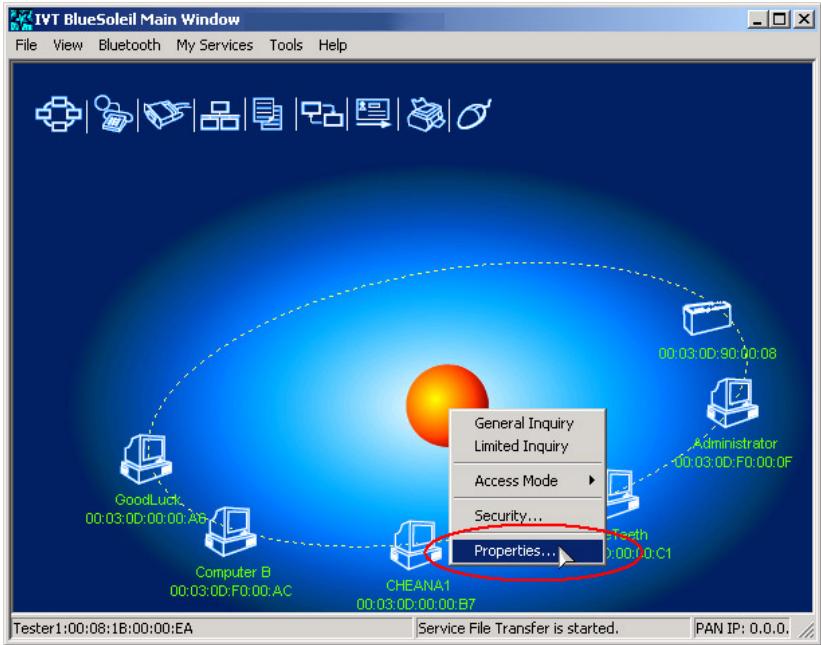Click the Human Interface mouse icon
The width and height of the screenshot is (821, 645).
474,114
